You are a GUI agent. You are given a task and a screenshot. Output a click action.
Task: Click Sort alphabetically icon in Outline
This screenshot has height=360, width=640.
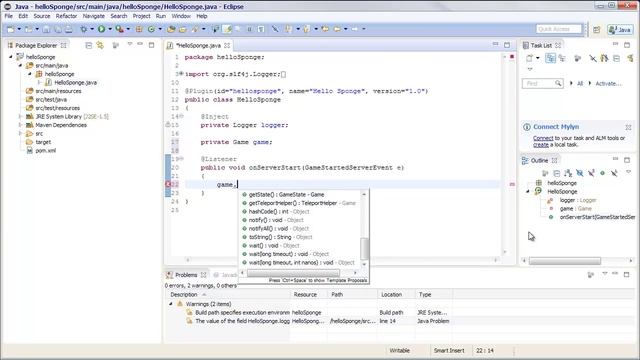568,173
